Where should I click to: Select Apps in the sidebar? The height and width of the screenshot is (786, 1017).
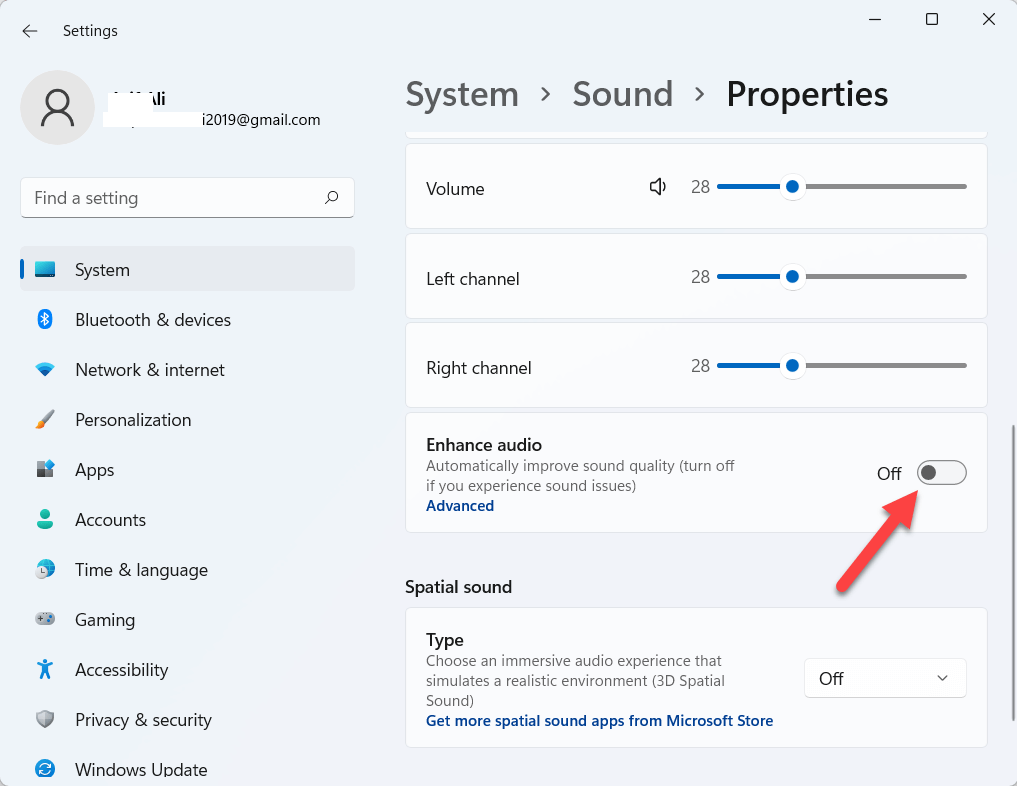click(95, 470)
